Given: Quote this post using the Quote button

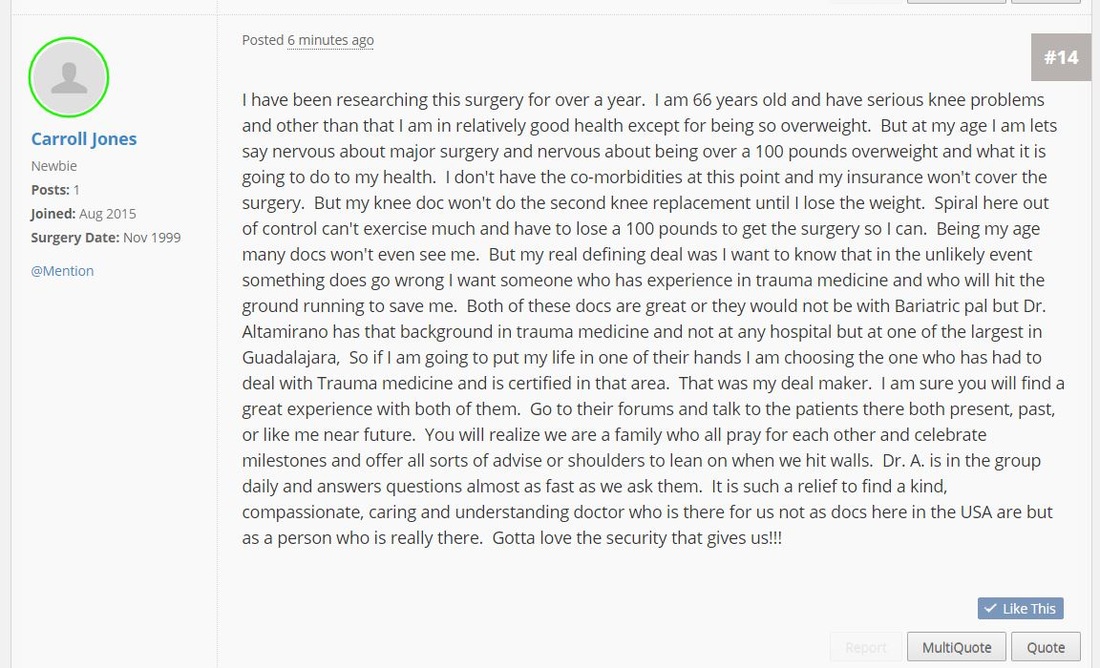Looking at the screenshot, I should 1045,647.
